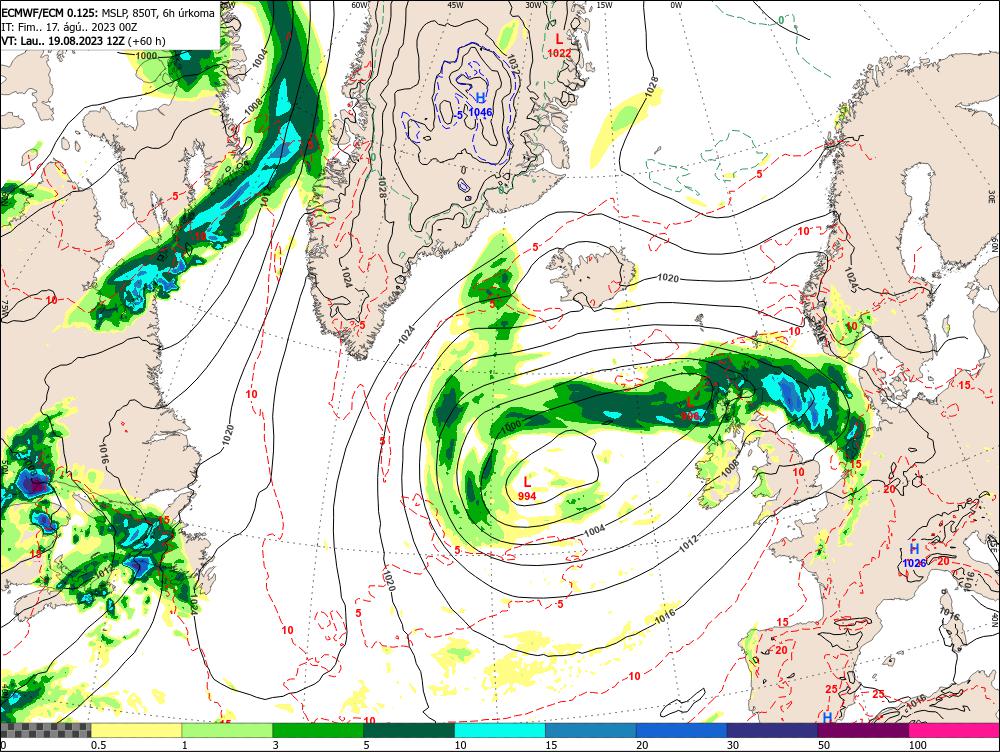The height and width of the screenshot is (752, 1000).
Task: Click the '100' legend scale value
Action: pos(917,745)
